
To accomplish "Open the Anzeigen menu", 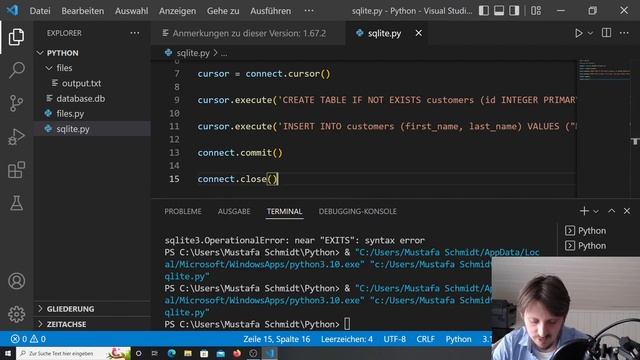I will [178, 11].
